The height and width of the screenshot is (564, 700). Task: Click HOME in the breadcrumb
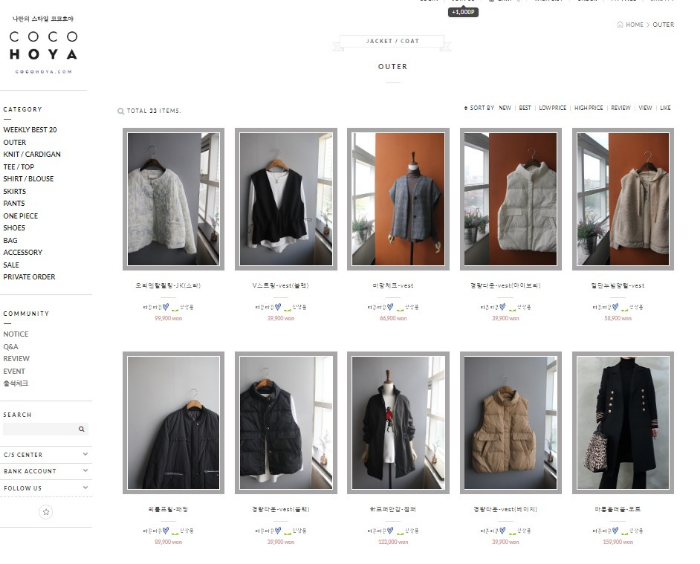[x=634, y=25]
